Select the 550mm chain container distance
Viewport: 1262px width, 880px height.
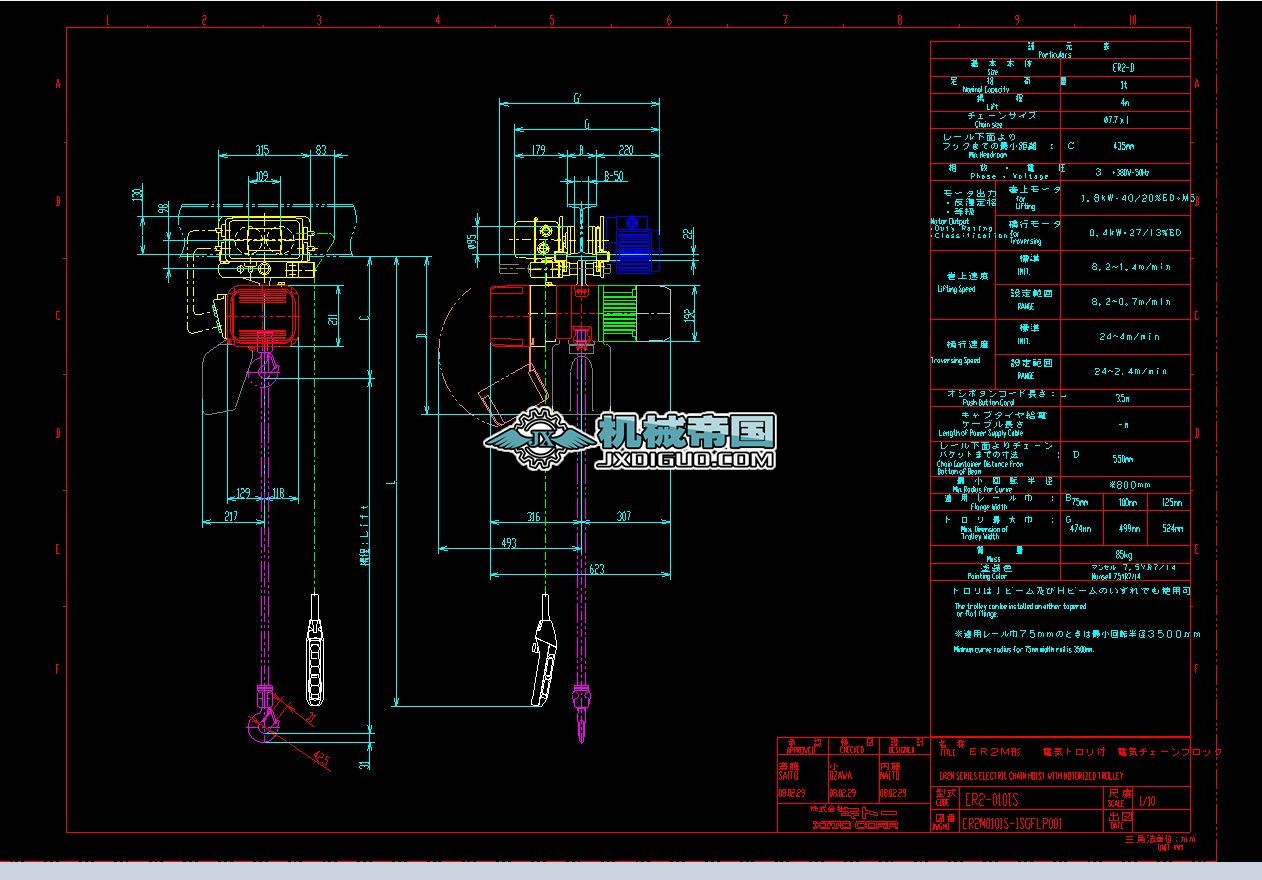(1123, 459)
